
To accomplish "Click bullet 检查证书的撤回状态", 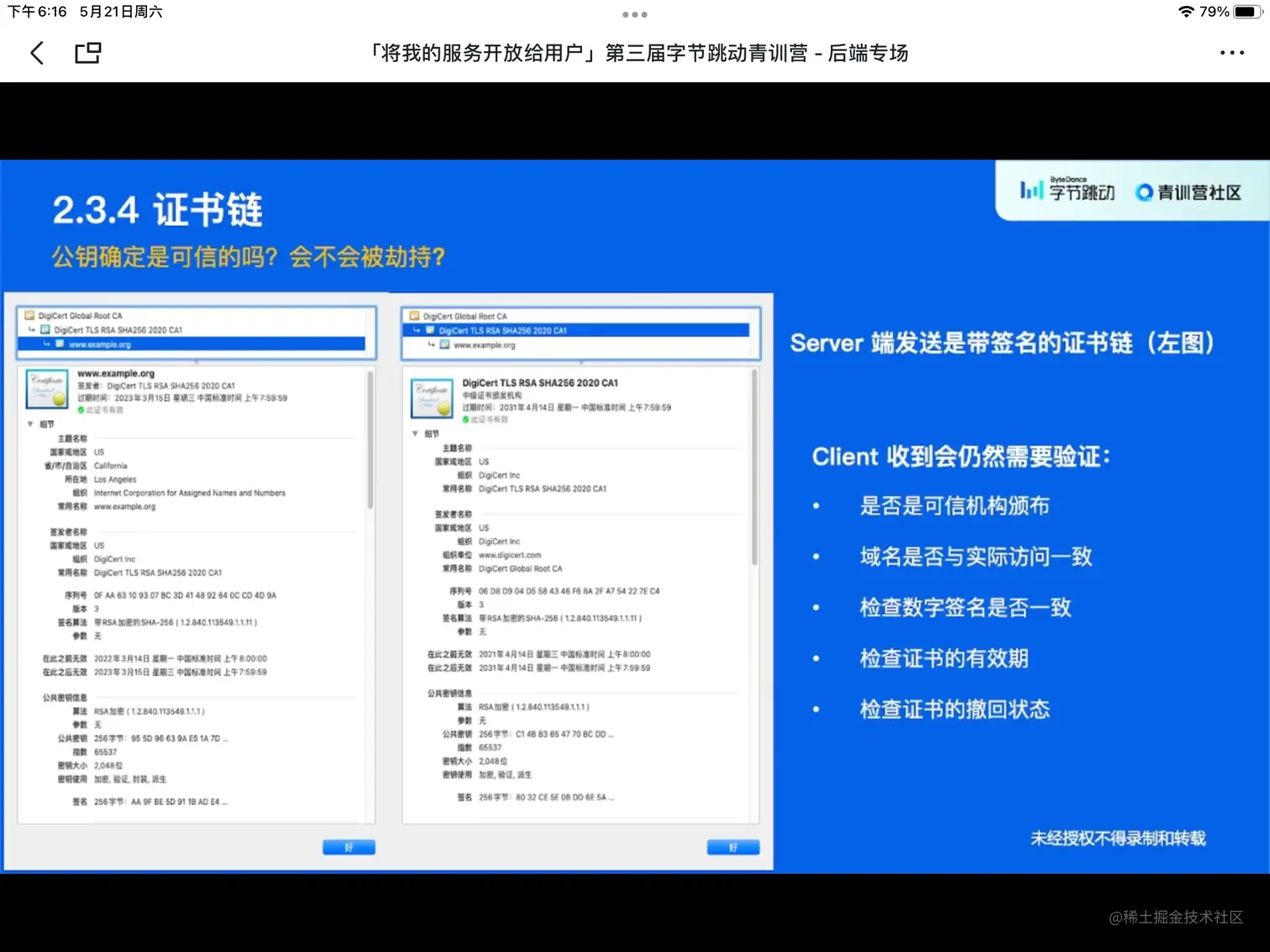I will tap(954, 709).
